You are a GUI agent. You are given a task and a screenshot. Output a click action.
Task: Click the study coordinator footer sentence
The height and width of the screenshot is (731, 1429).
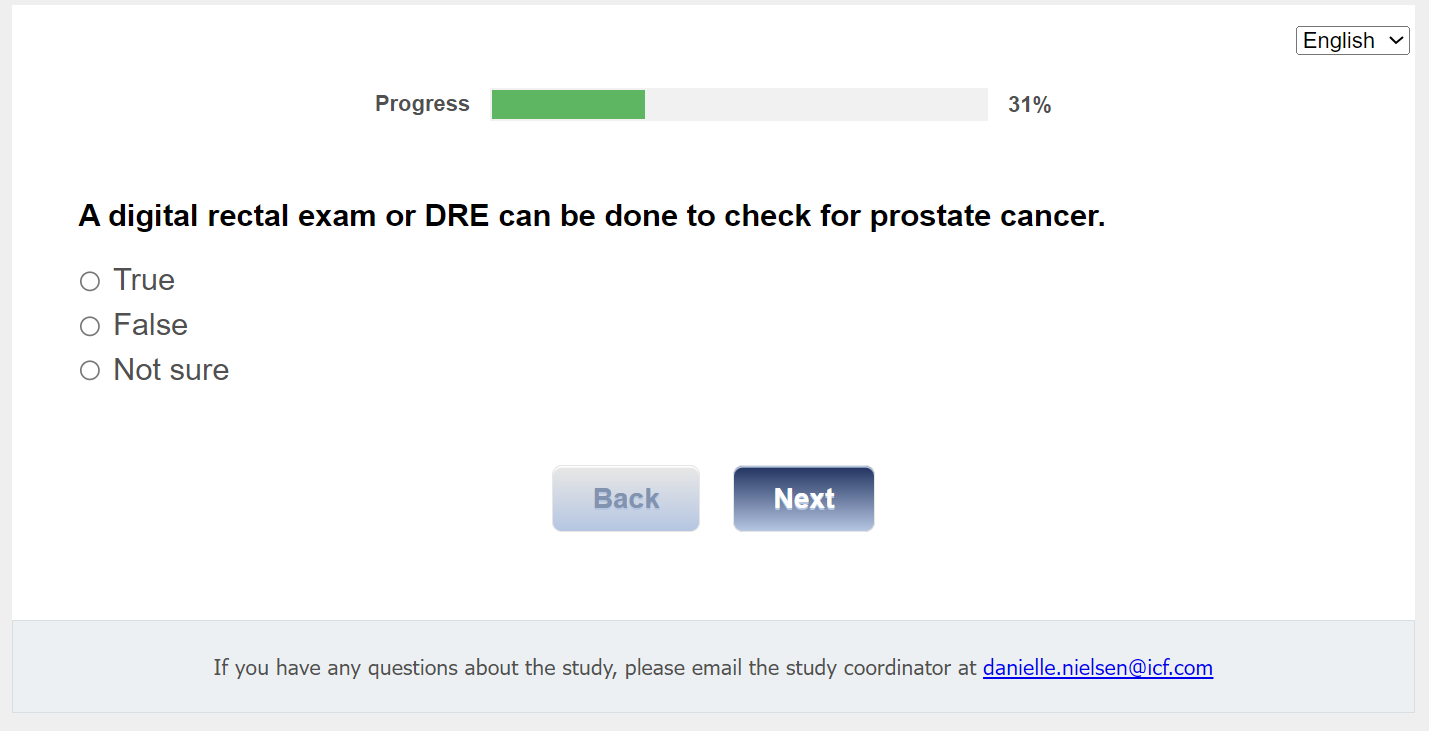click(x=594, y=667)
